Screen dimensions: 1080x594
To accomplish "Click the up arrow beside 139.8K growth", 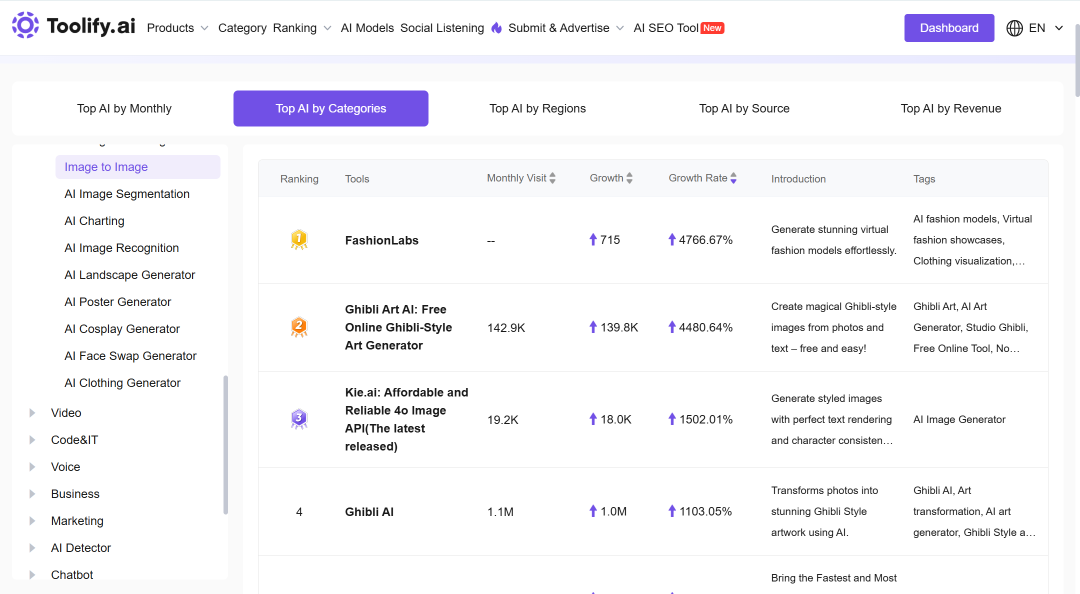I will (x=593, y=327).
